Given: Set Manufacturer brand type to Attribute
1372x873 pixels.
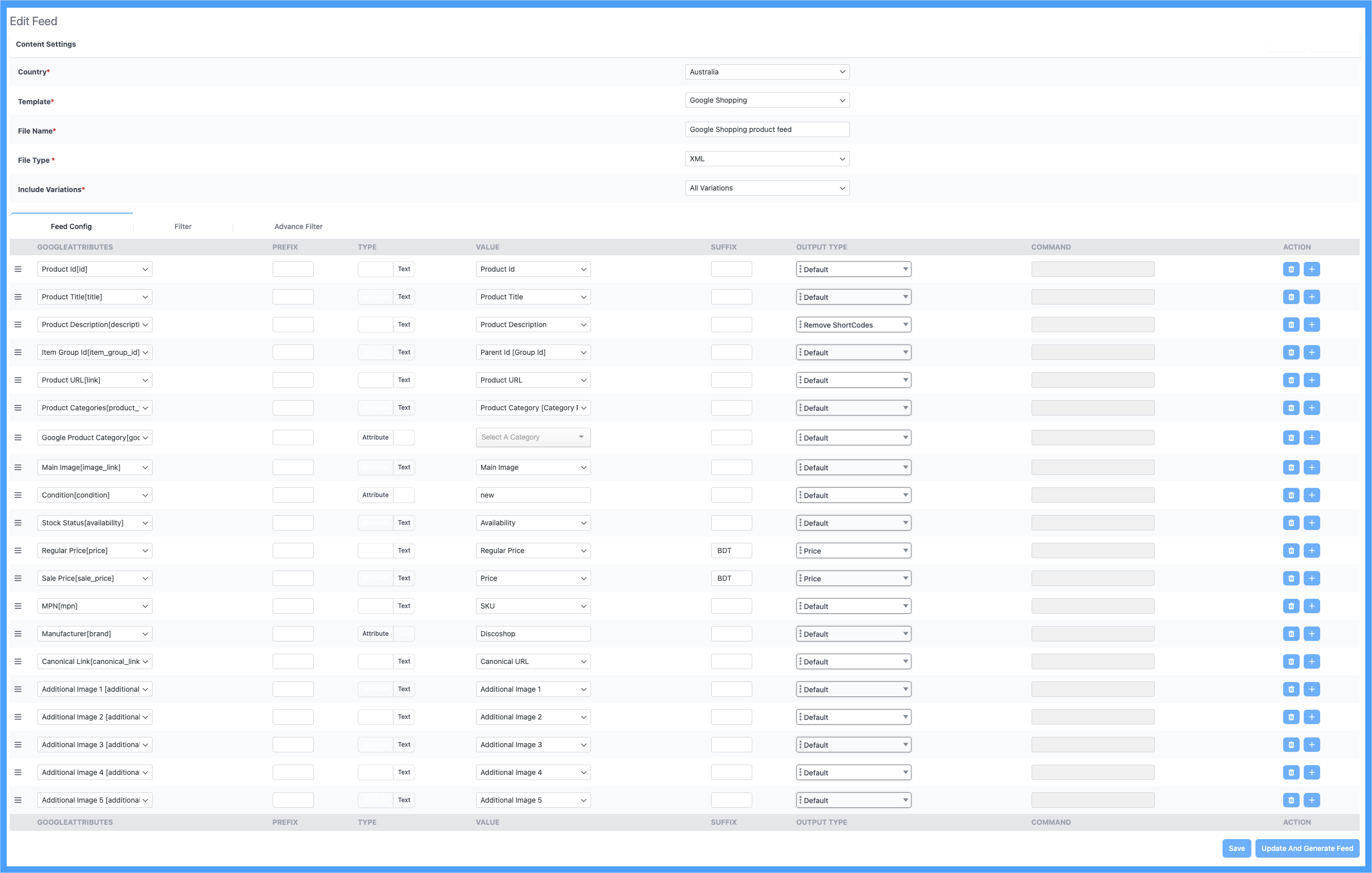Looking at the screenshot, I should (x=375, y=634).
